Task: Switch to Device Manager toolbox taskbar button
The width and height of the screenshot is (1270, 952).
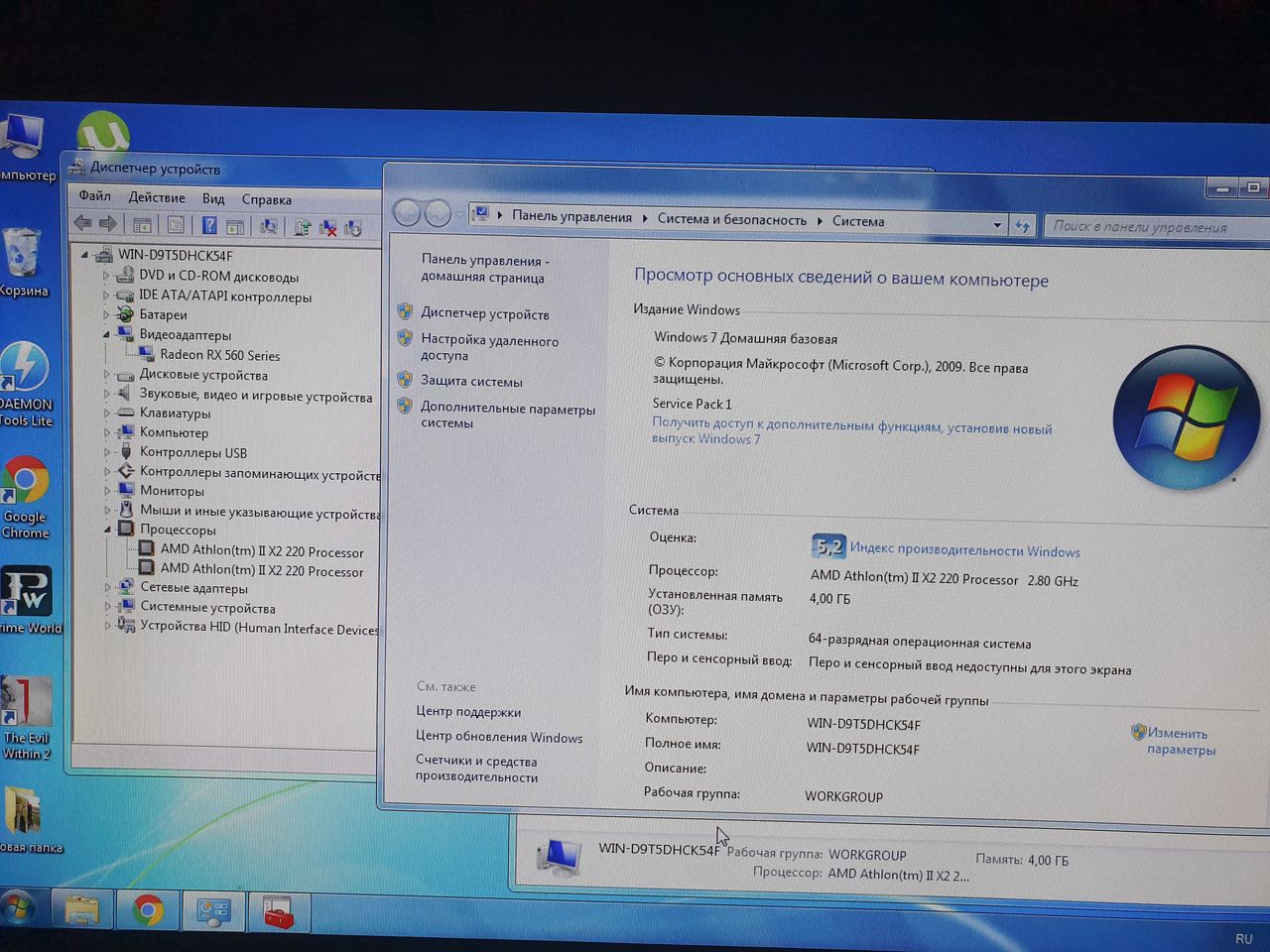Action: tap(279, 912)
